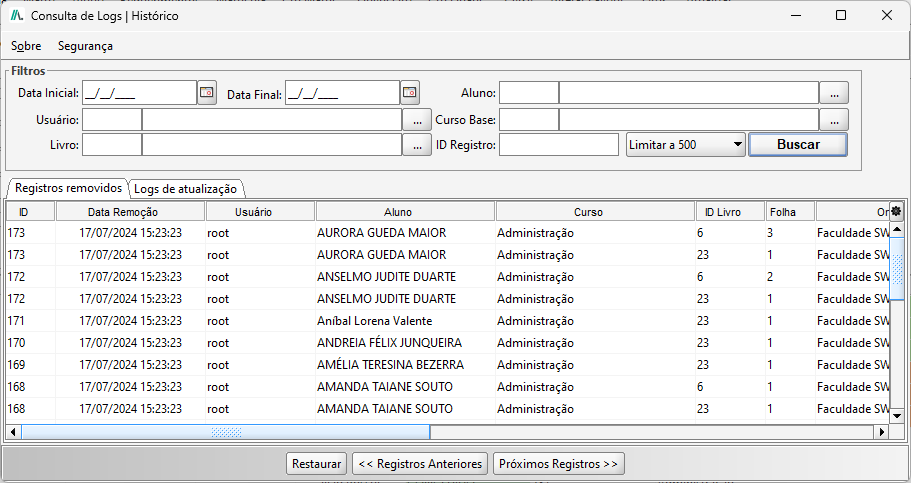Sort by ID Livro column header

pyautogui.click(x=730, y=212)
